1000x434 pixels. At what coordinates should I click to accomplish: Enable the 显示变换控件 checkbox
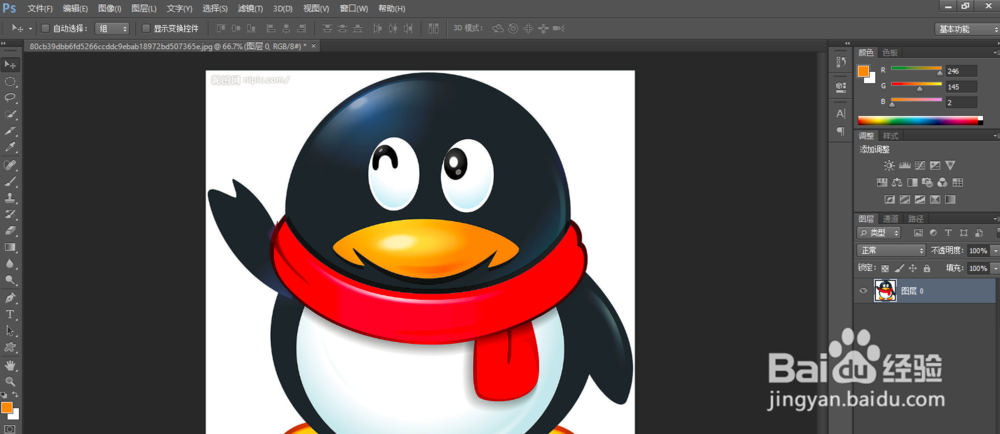pyautogui.click(x=146, y=28)
